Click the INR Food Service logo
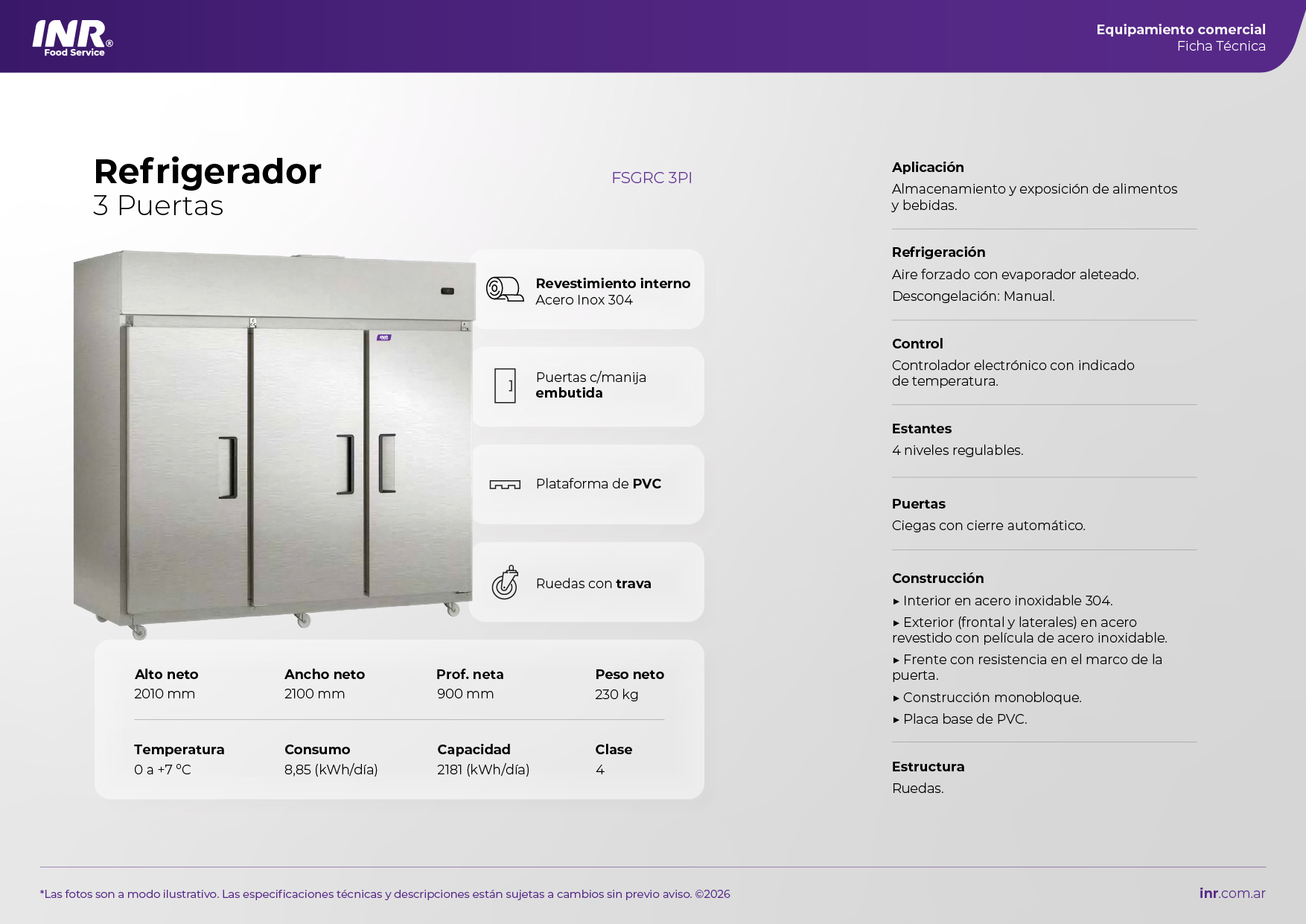 [72, 37]
